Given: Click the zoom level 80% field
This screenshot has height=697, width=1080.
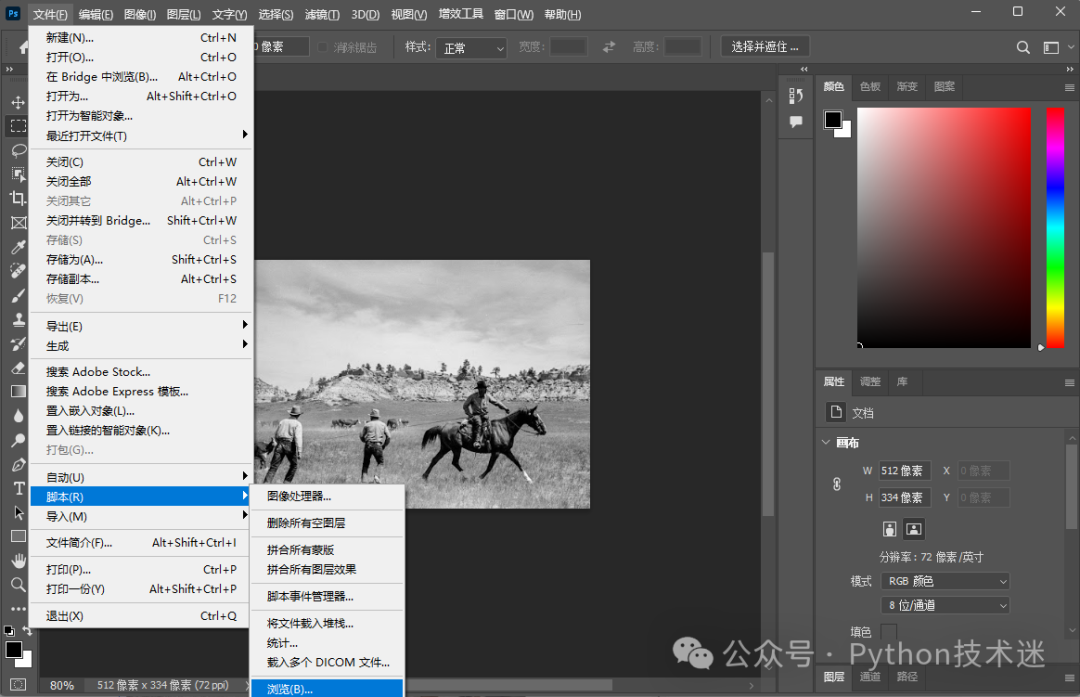Looking at the screenshot, I should click(62, 685).
